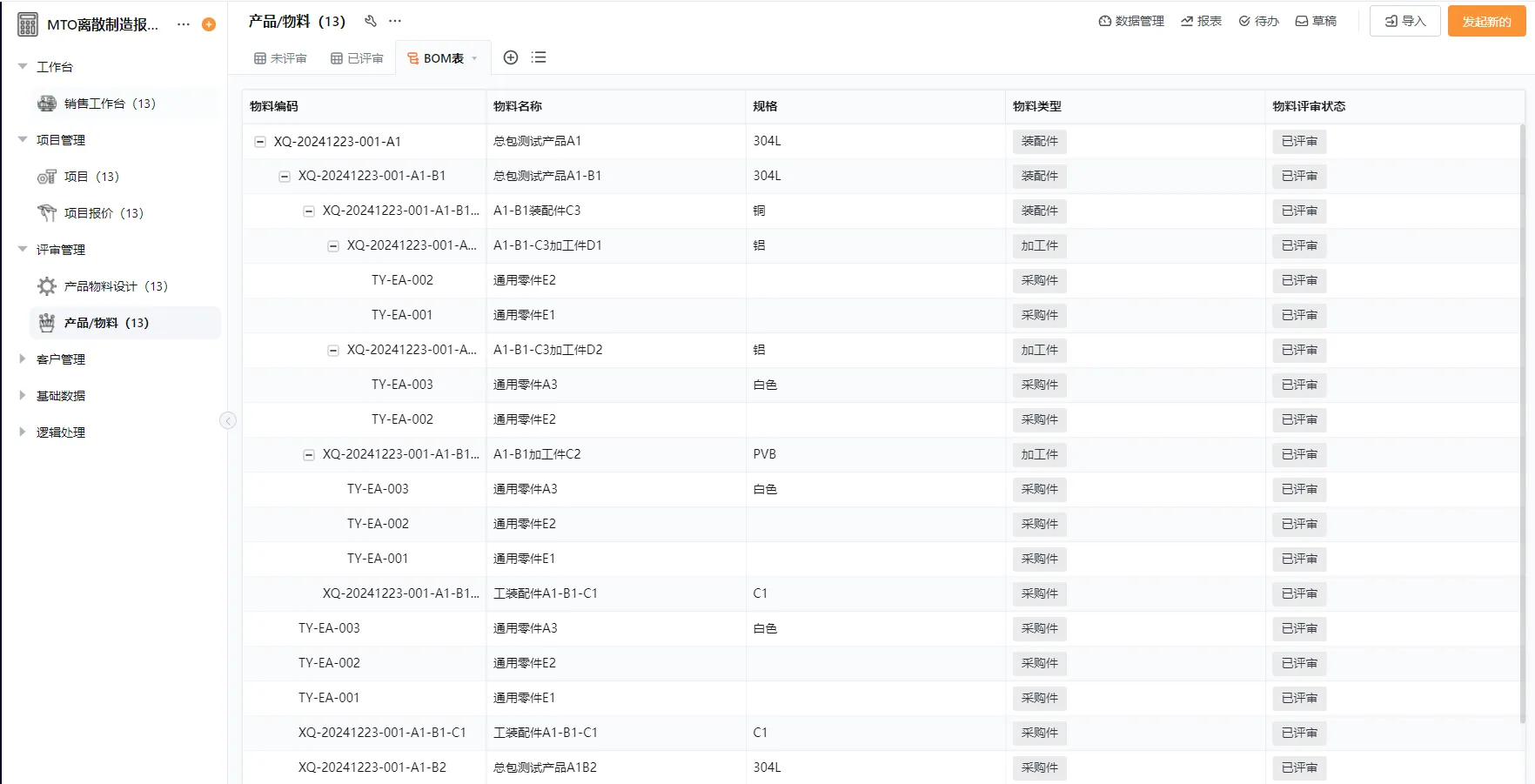Collapse the XQ-20241223-001-A1 tree row
Screen dimensions: 1535x784
pos(259,140)
